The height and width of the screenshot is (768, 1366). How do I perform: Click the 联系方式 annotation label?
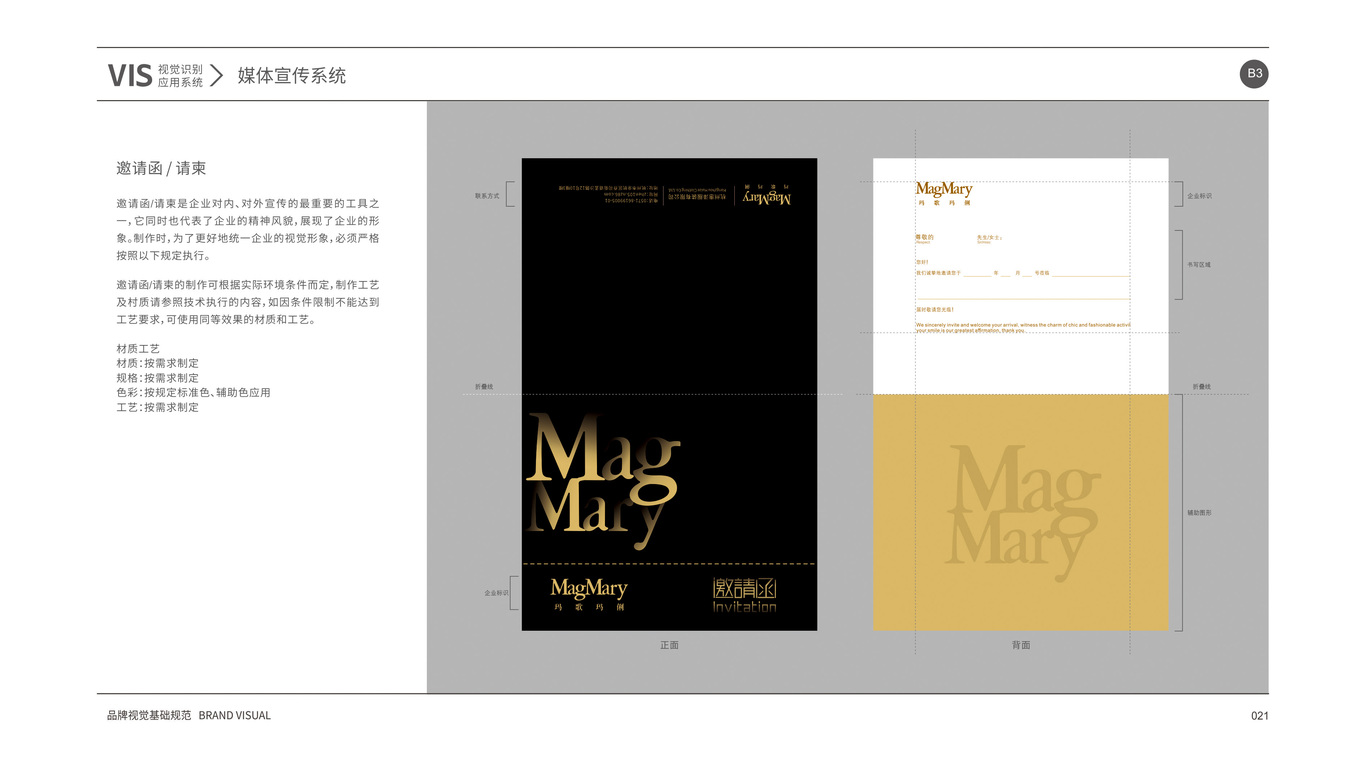click(486, 196)
